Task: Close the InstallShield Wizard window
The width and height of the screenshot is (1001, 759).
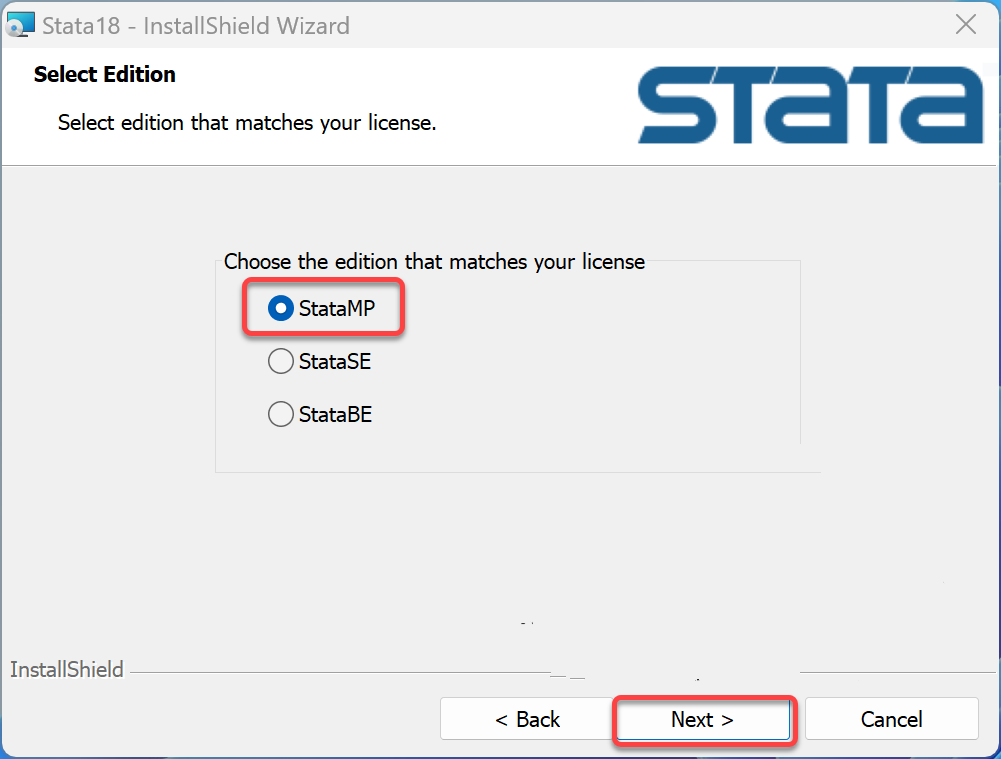Action: [966, 25]
